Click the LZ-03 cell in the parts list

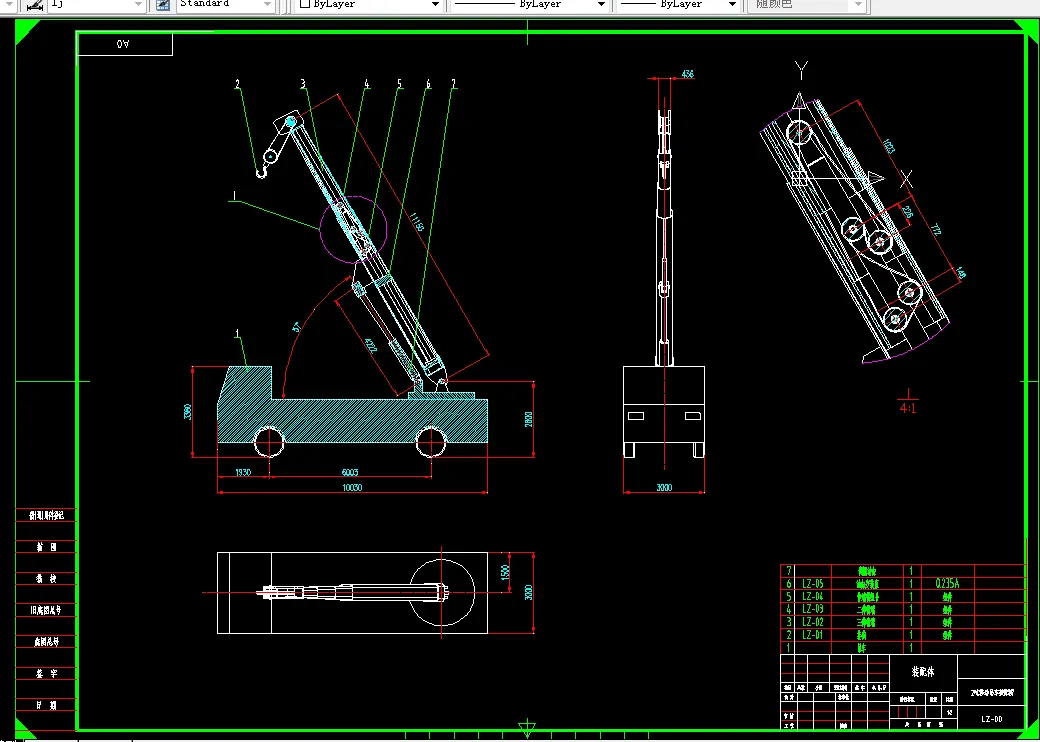[x=812, y=609]
